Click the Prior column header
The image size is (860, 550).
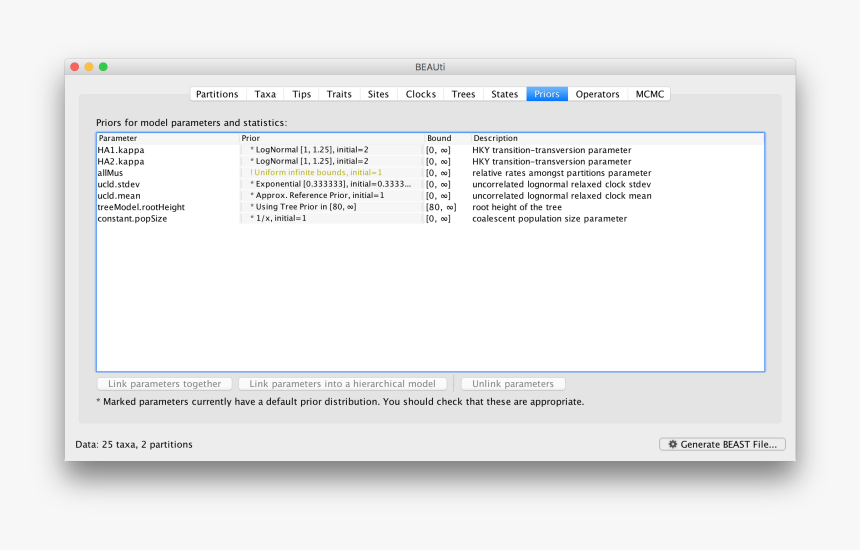click(x=331, y=138)
